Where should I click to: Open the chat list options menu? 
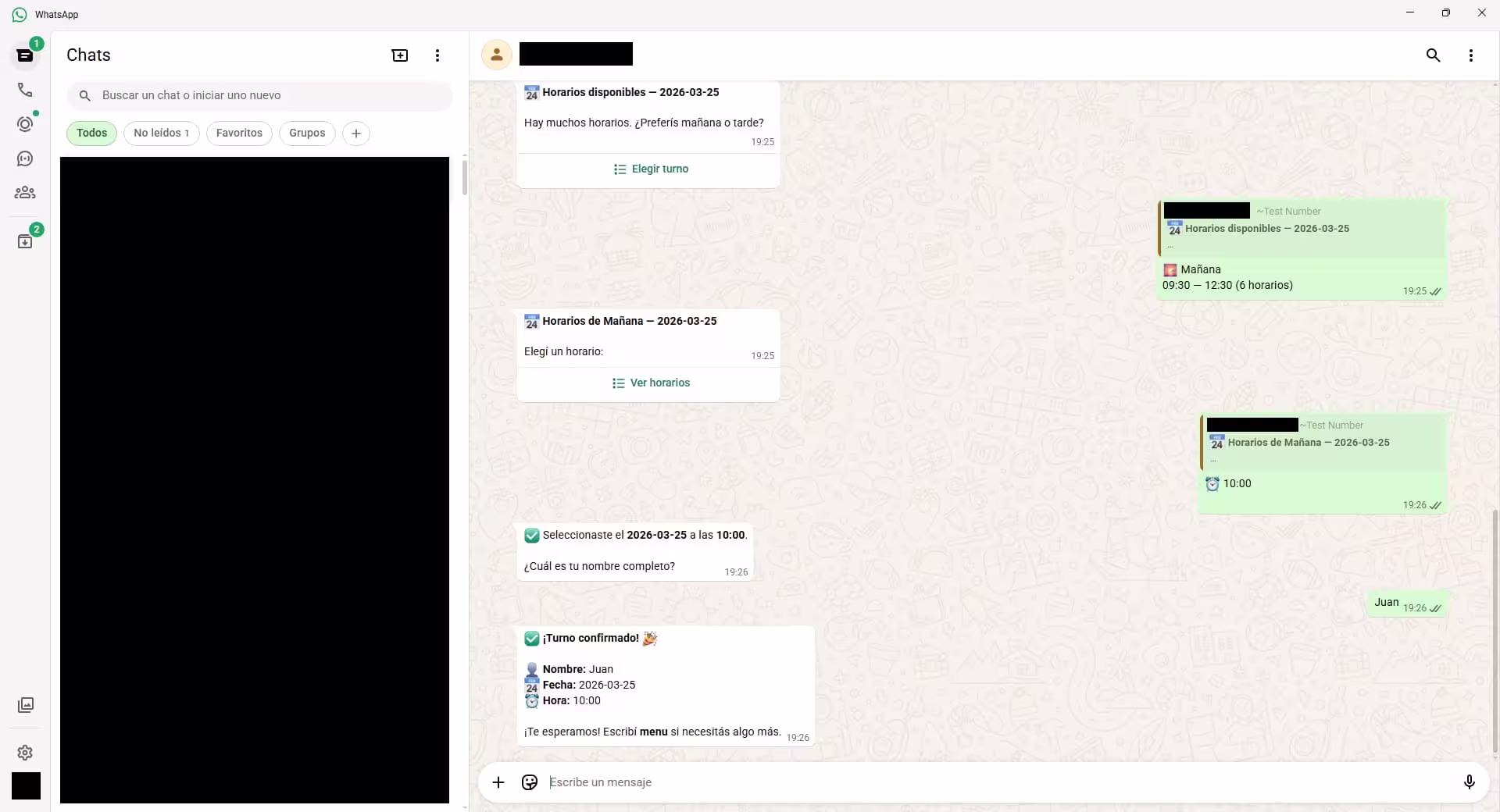[x=437, y=55]
